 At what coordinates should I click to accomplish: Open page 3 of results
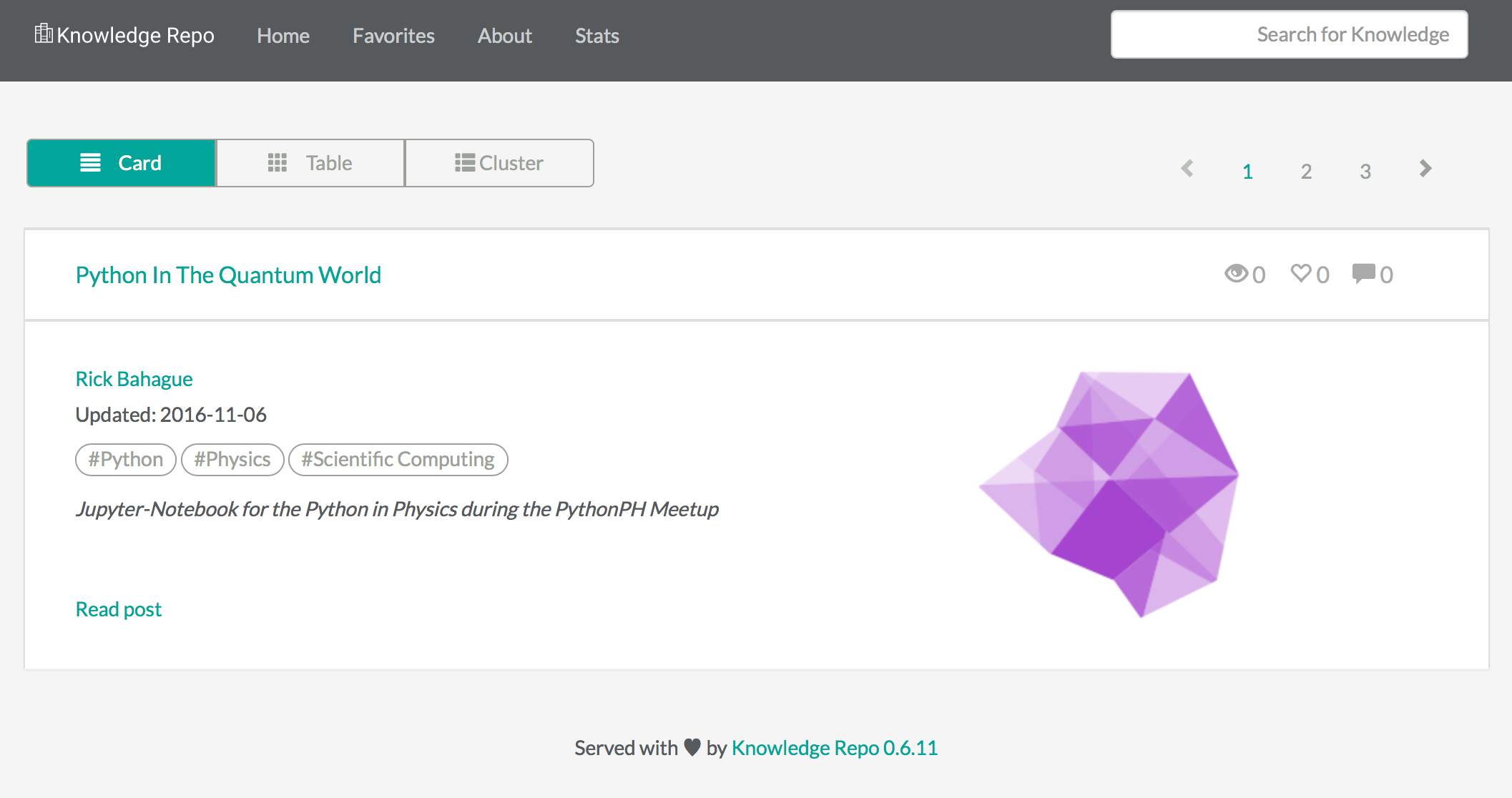pyautogui.click(x=1365, y=171)
